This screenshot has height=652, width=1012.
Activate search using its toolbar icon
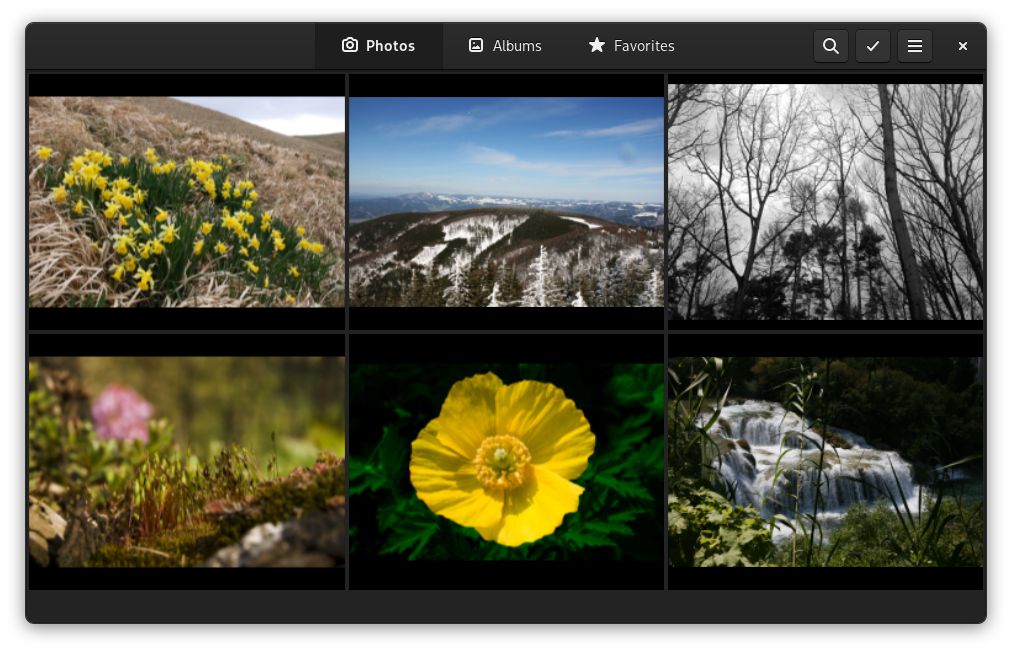click(x=830, y=46)
